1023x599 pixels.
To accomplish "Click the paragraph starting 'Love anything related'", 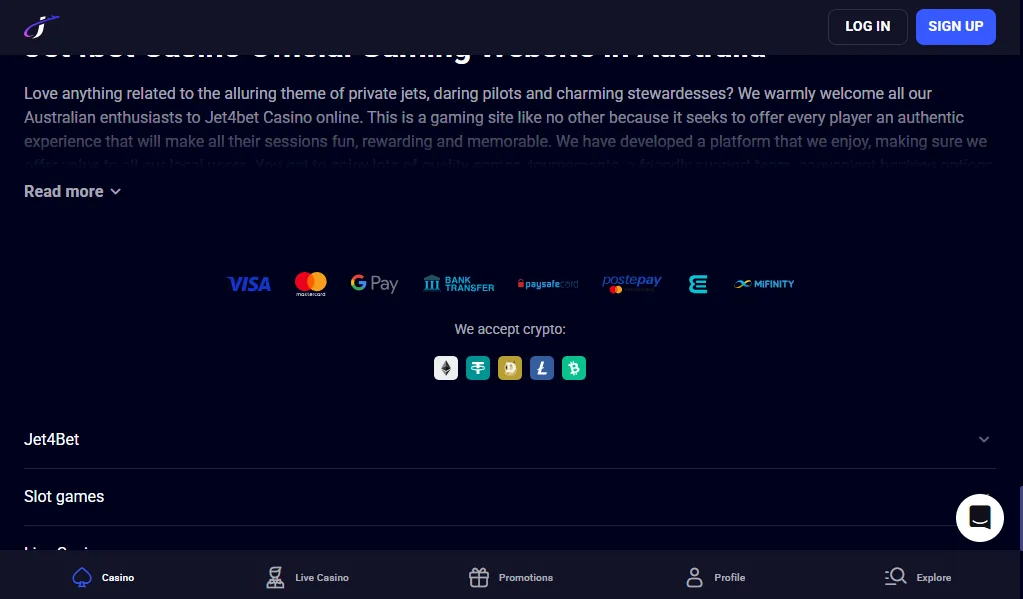I will [x=510, y=129].
